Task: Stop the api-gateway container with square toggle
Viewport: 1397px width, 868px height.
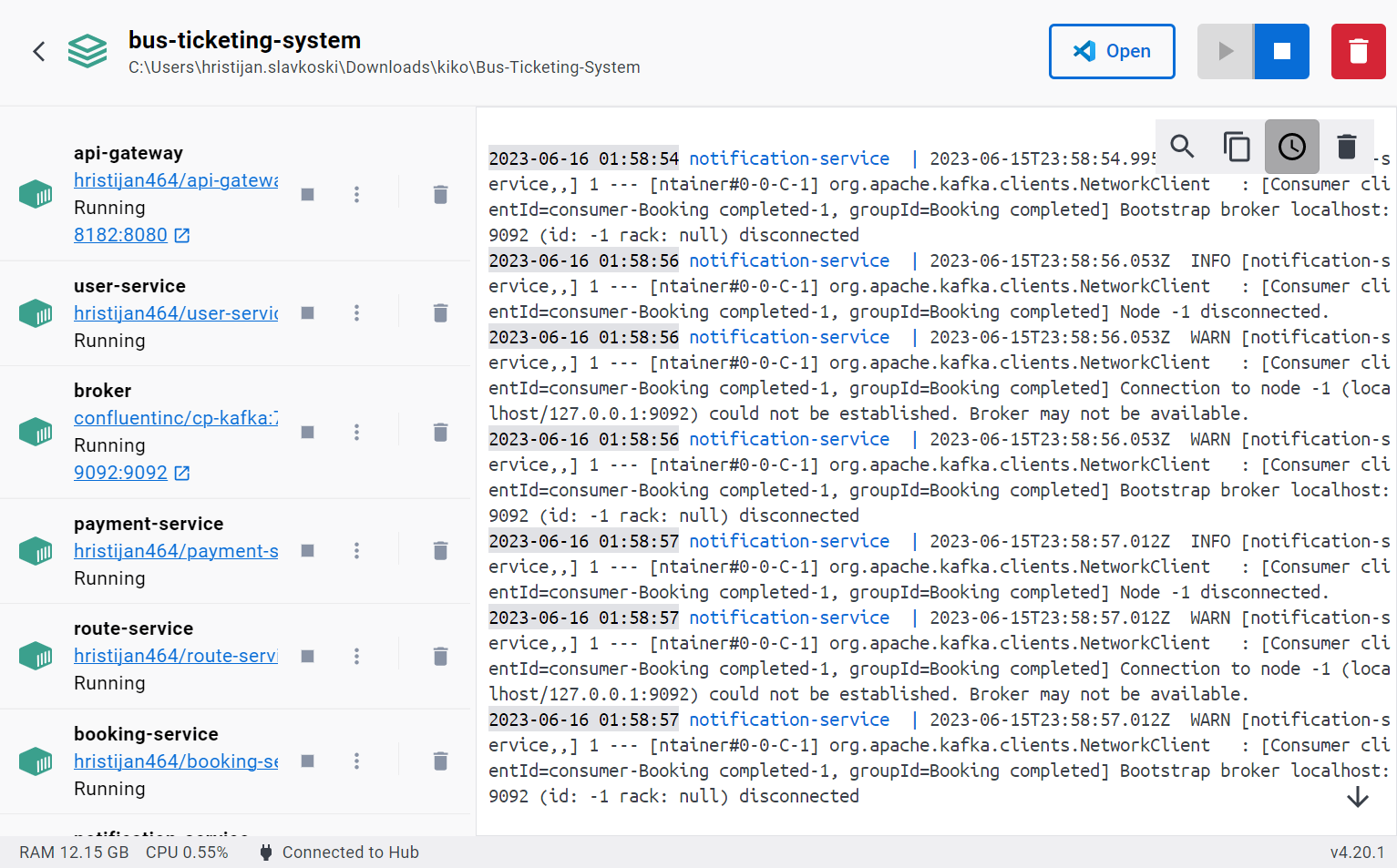Action: tap(307, 194)
